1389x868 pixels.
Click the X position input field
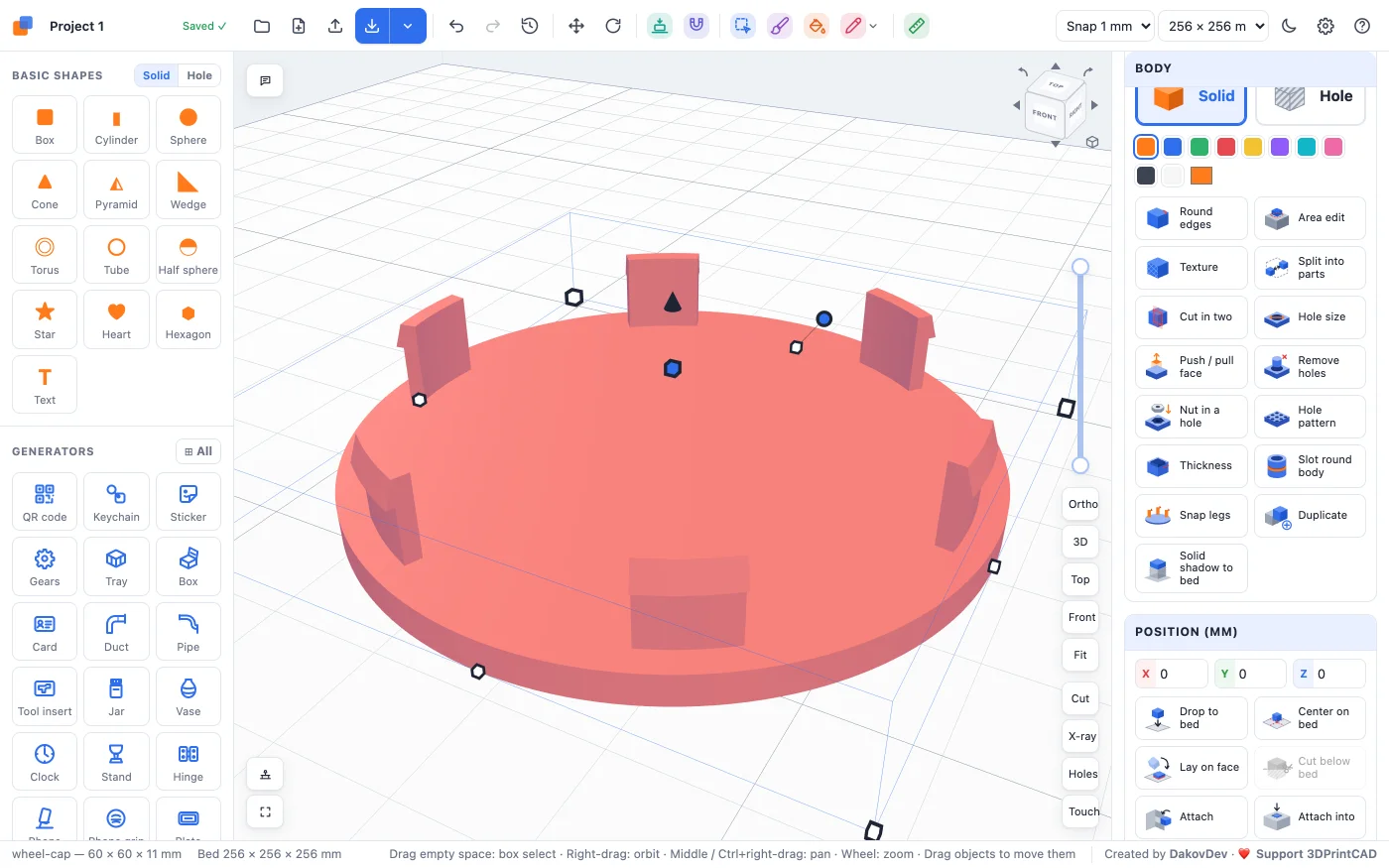click(x=1172, y=674)
